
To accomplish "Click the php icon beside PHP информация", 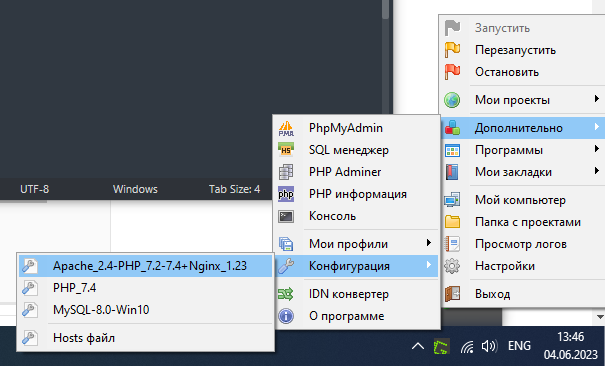I will 286,194.
